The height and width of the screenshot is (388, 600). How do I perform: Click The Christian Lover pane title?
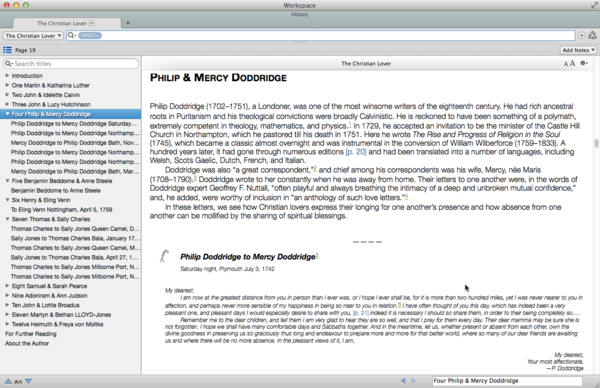coord(366,64)
